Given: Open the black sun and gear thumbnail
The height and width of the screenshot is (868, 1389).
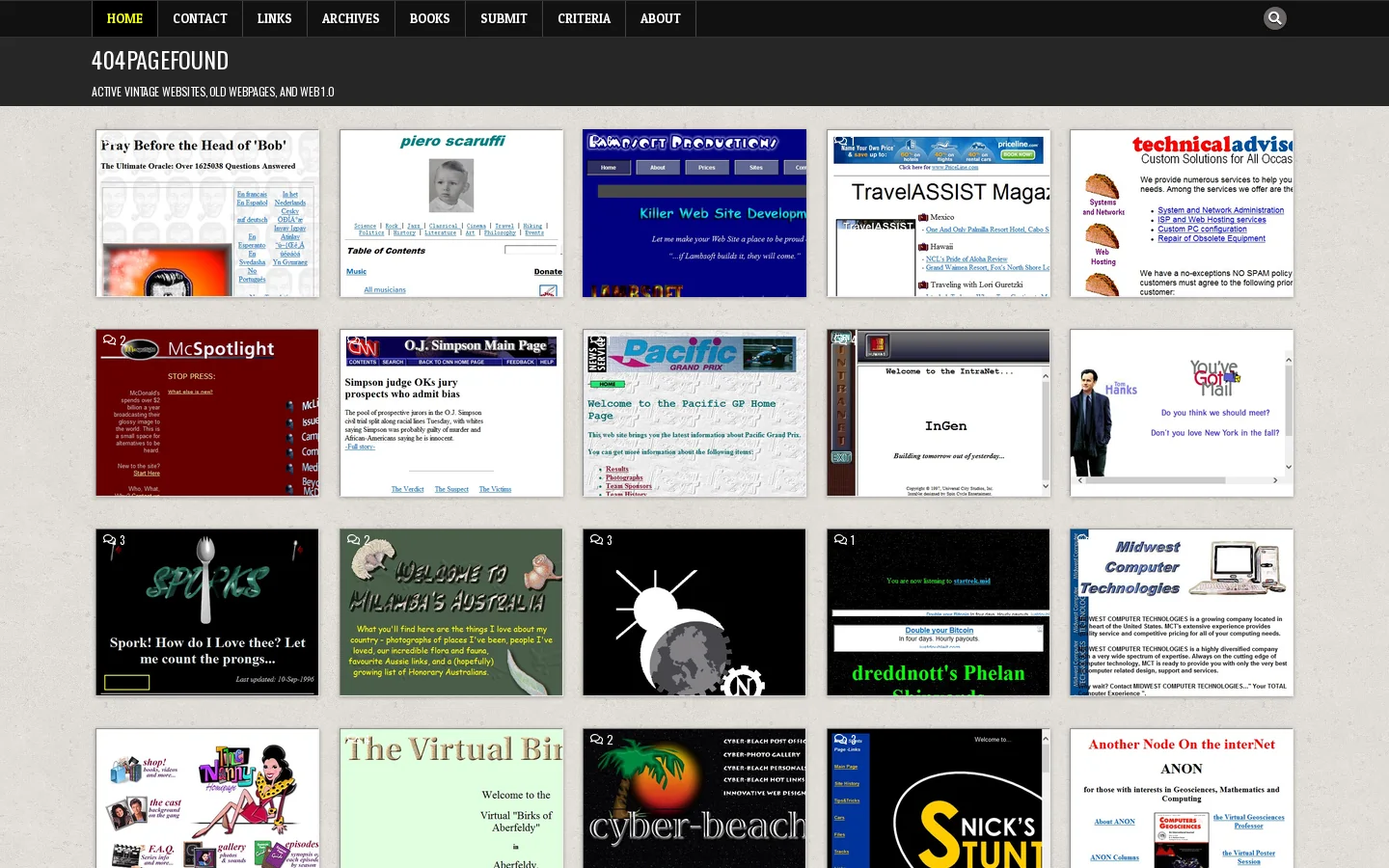Looking at the screenshot, I should [x=694, y=612].
